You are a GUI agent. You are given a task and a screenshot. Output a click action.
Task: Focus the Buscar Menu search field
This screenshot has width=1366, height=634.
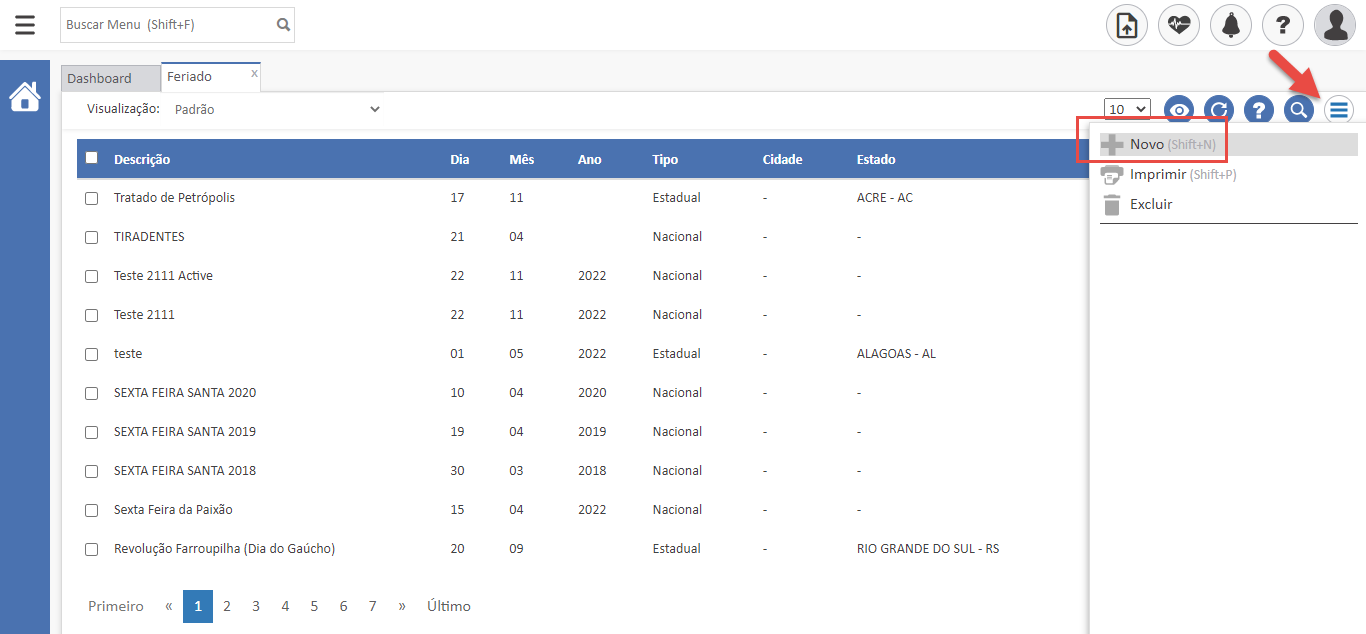(167, 25)
